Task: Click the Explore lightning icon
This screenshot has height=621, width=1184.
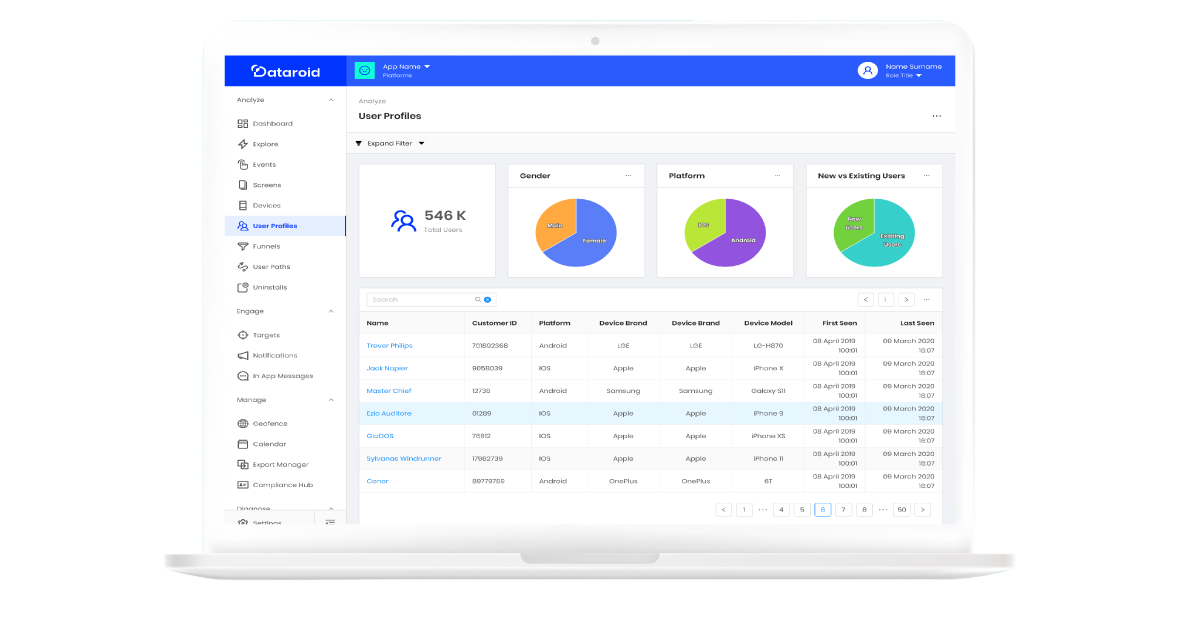Action: [x=242, y=144]
